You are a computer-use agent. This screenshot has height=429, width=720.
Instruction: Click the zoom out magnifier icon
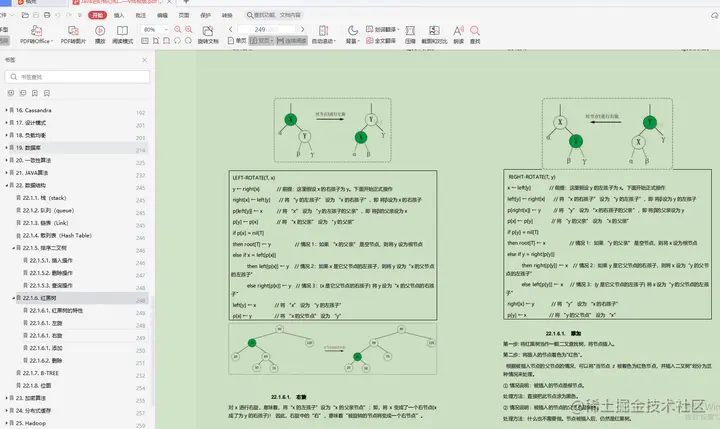tap(178, 29)
